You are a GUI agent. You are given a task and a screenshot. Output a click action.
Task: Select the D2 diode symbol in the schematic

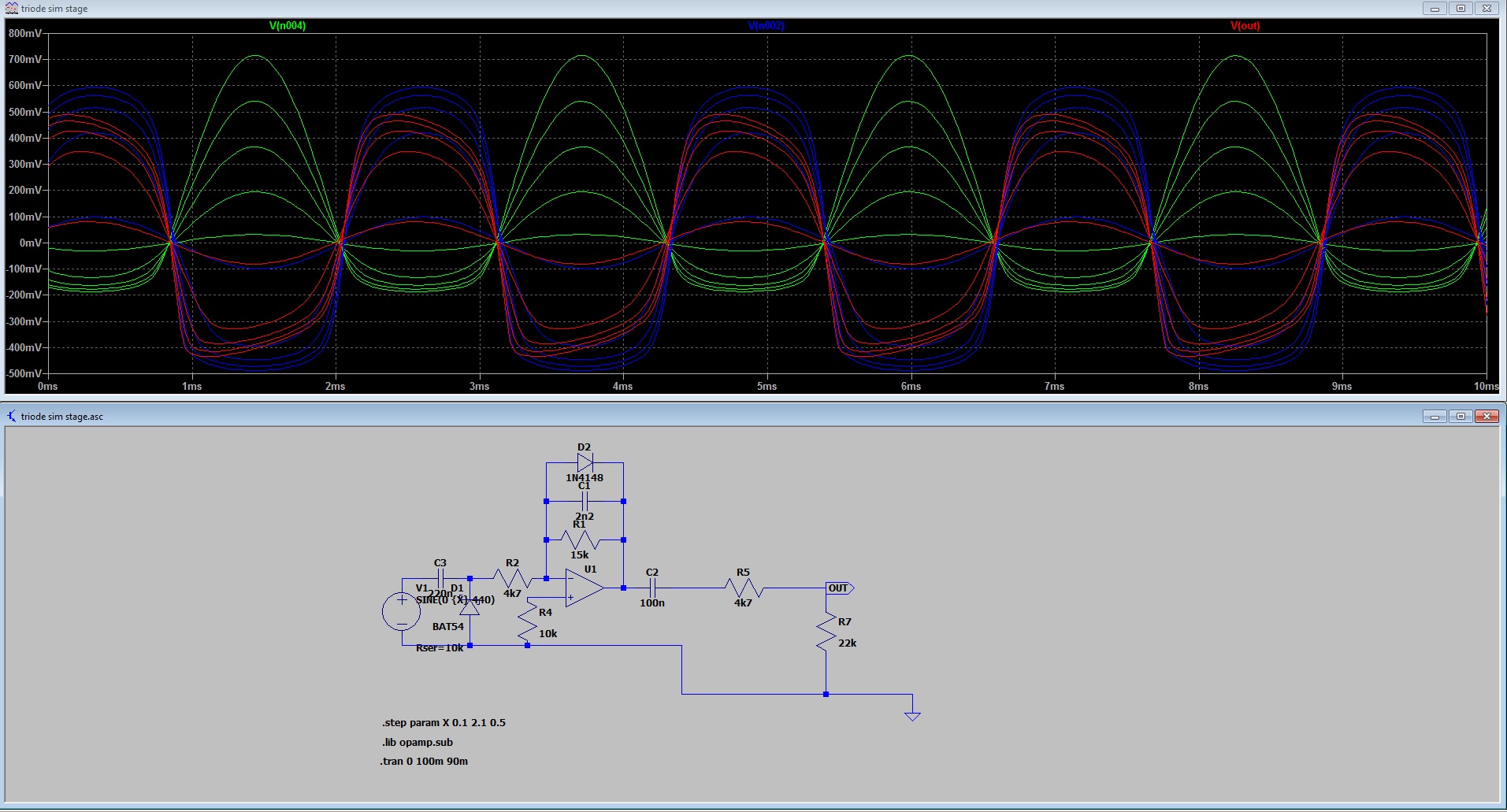pyautogui.click(x=585, y=462)
